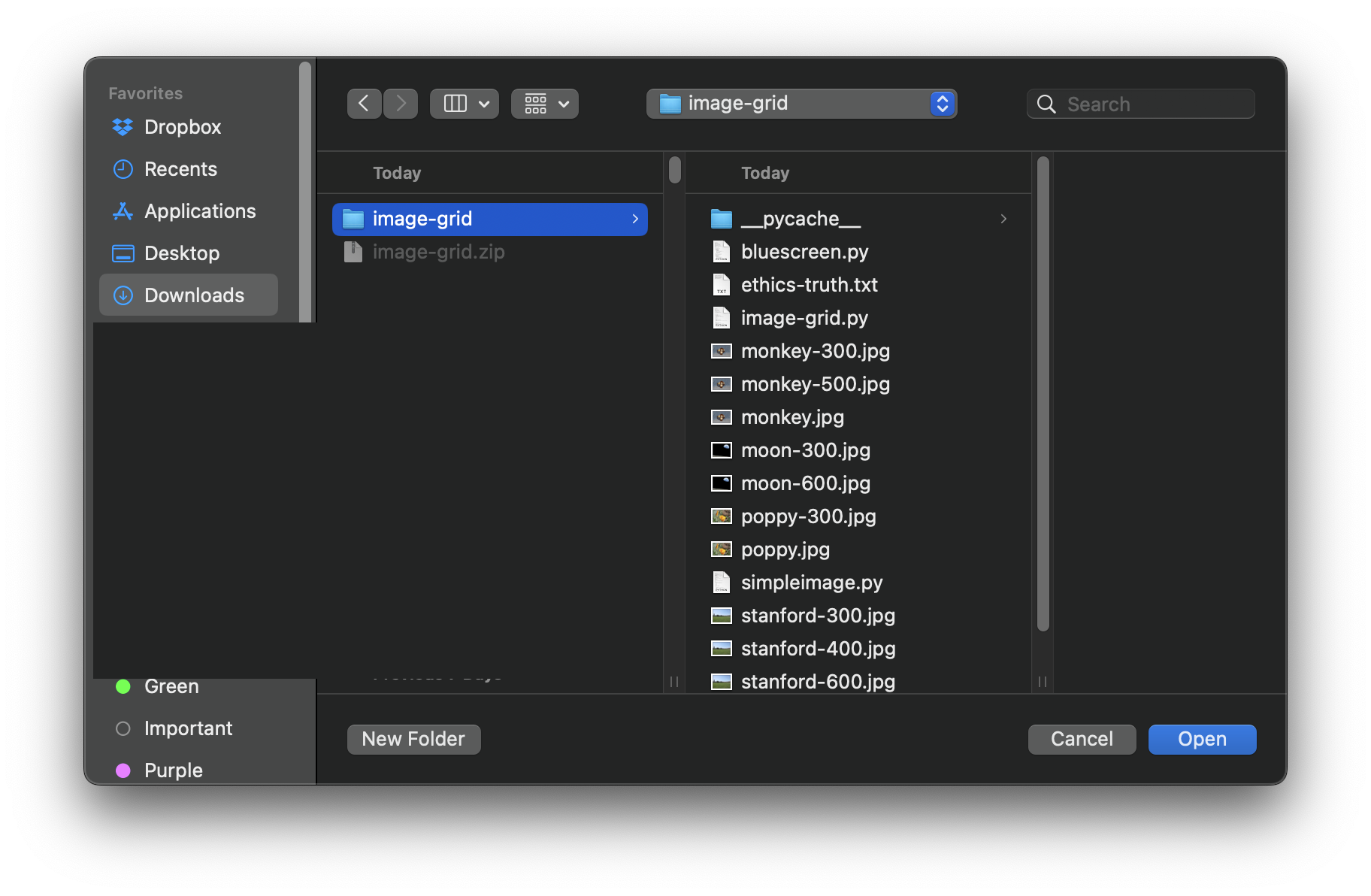Click the Cancel button

tap(1081, 739)
